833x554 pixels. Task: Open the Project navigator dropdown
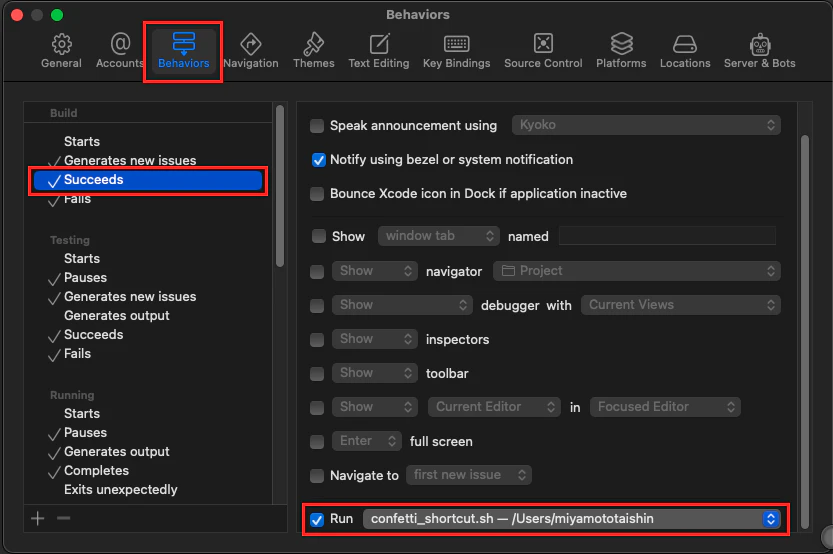[x=636, y=271]
